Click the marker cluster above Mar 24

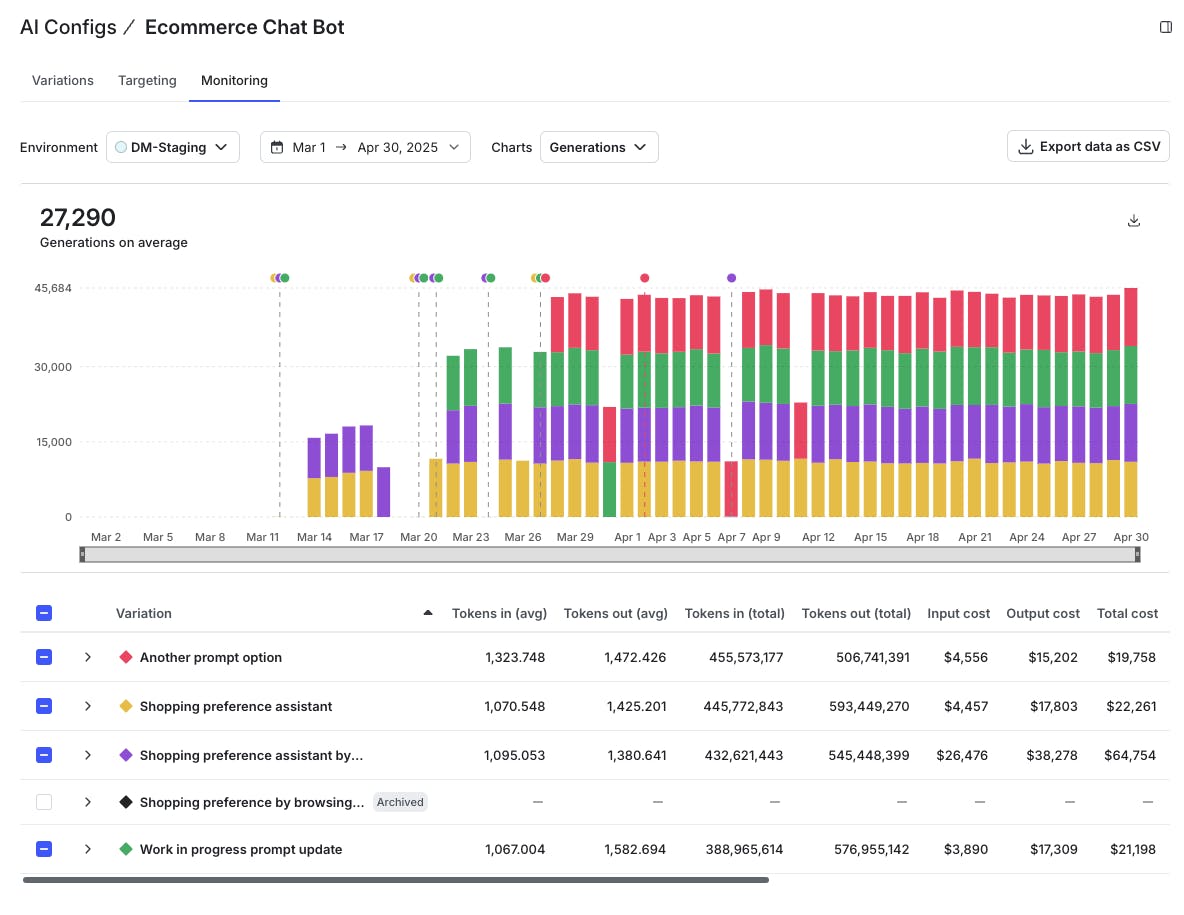(489, 278)
